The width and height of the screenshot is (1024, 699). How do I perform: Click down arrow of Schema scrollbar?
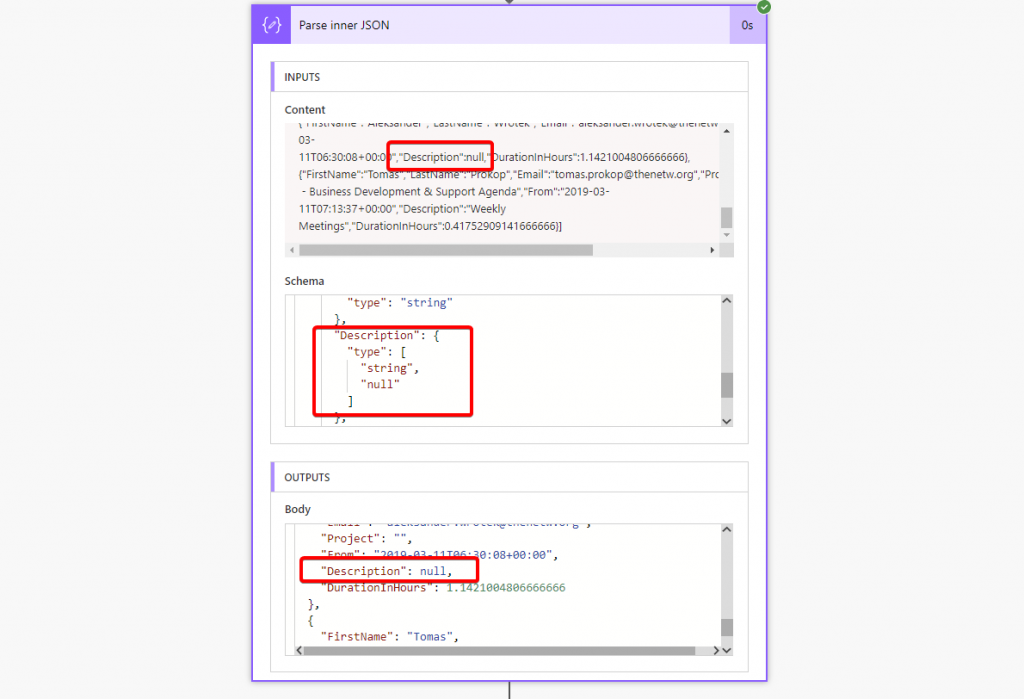(726, 421)
